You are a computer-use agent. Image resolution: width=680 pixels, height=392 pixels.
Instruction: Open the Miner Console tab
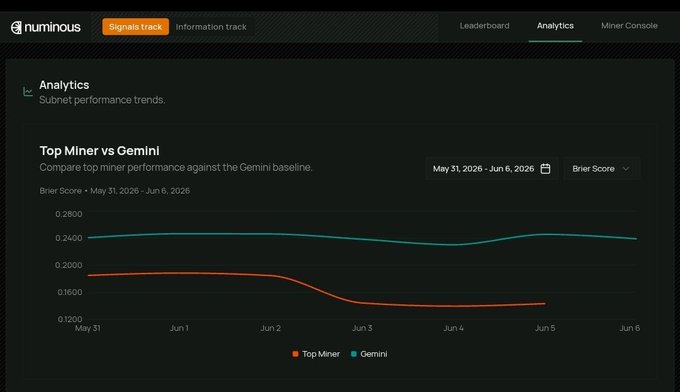pyautogui.click(x=629, y=26)
